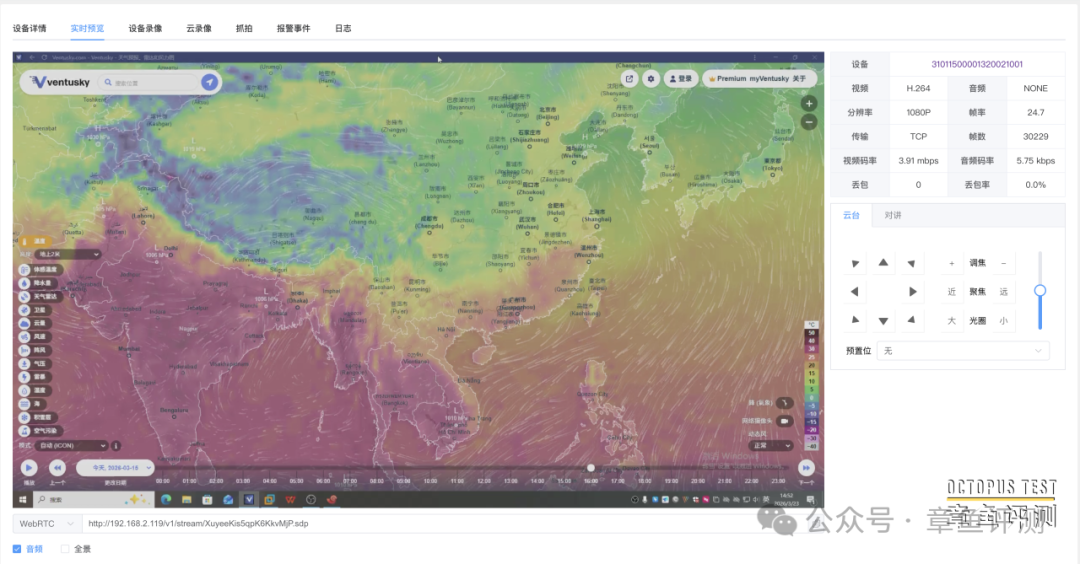
Task: Pan camera down with PTZ down arrow
Action: point(883,321)
